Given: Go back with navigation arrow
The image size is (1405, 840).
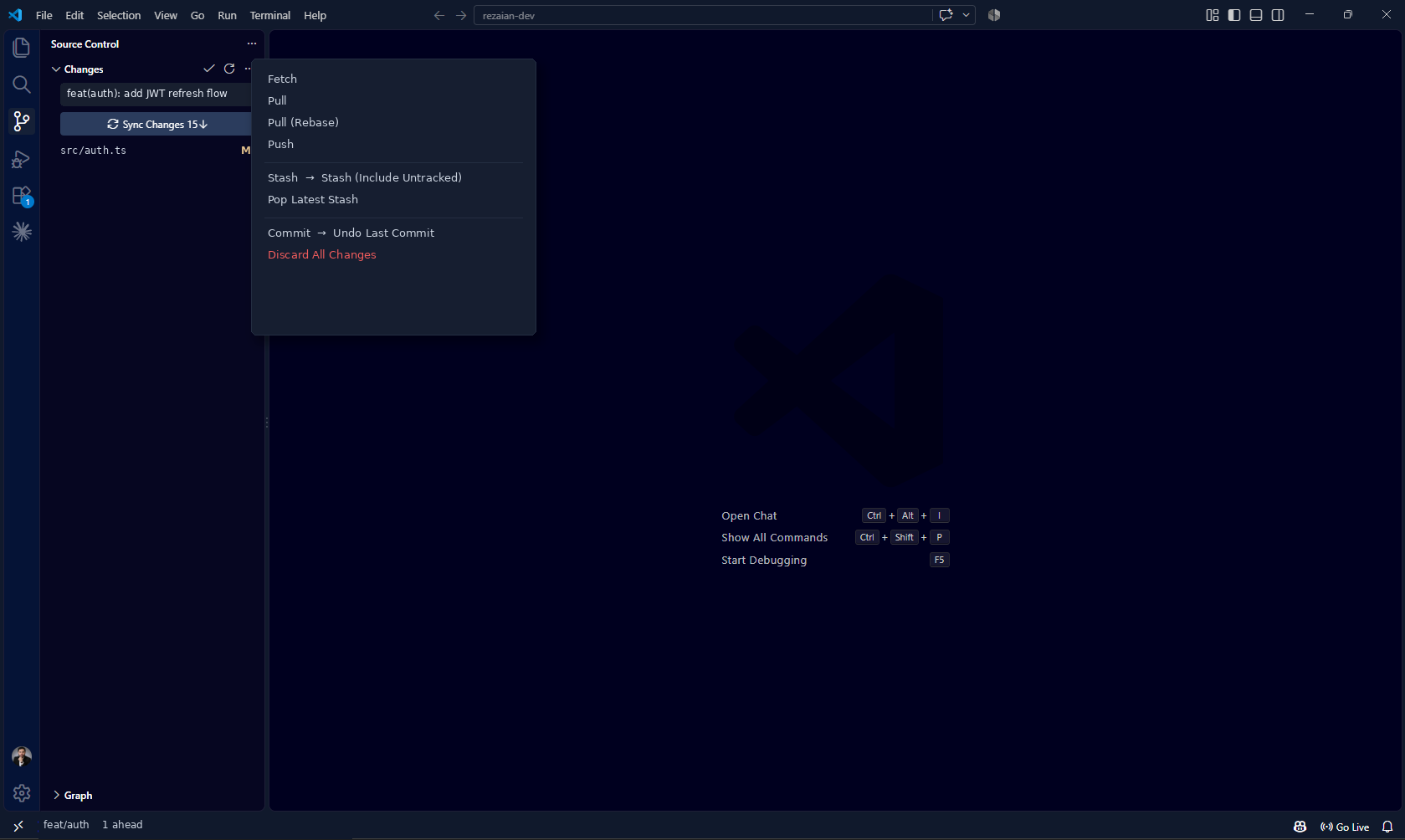Looking at the screenshot, I should point(439,15).
